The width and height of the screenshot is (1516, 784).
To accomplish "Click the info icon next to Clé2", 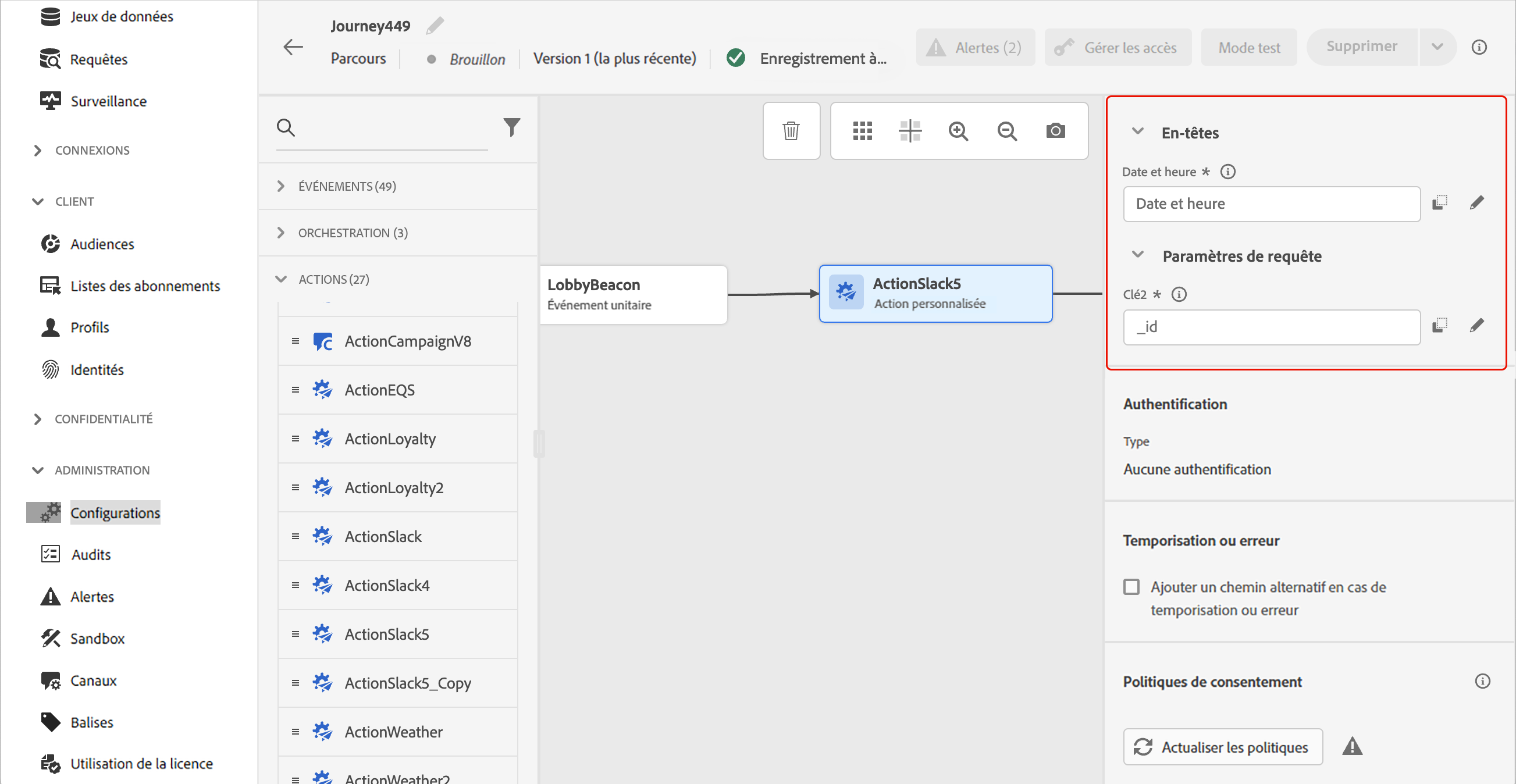I will tap(1179, 294).
